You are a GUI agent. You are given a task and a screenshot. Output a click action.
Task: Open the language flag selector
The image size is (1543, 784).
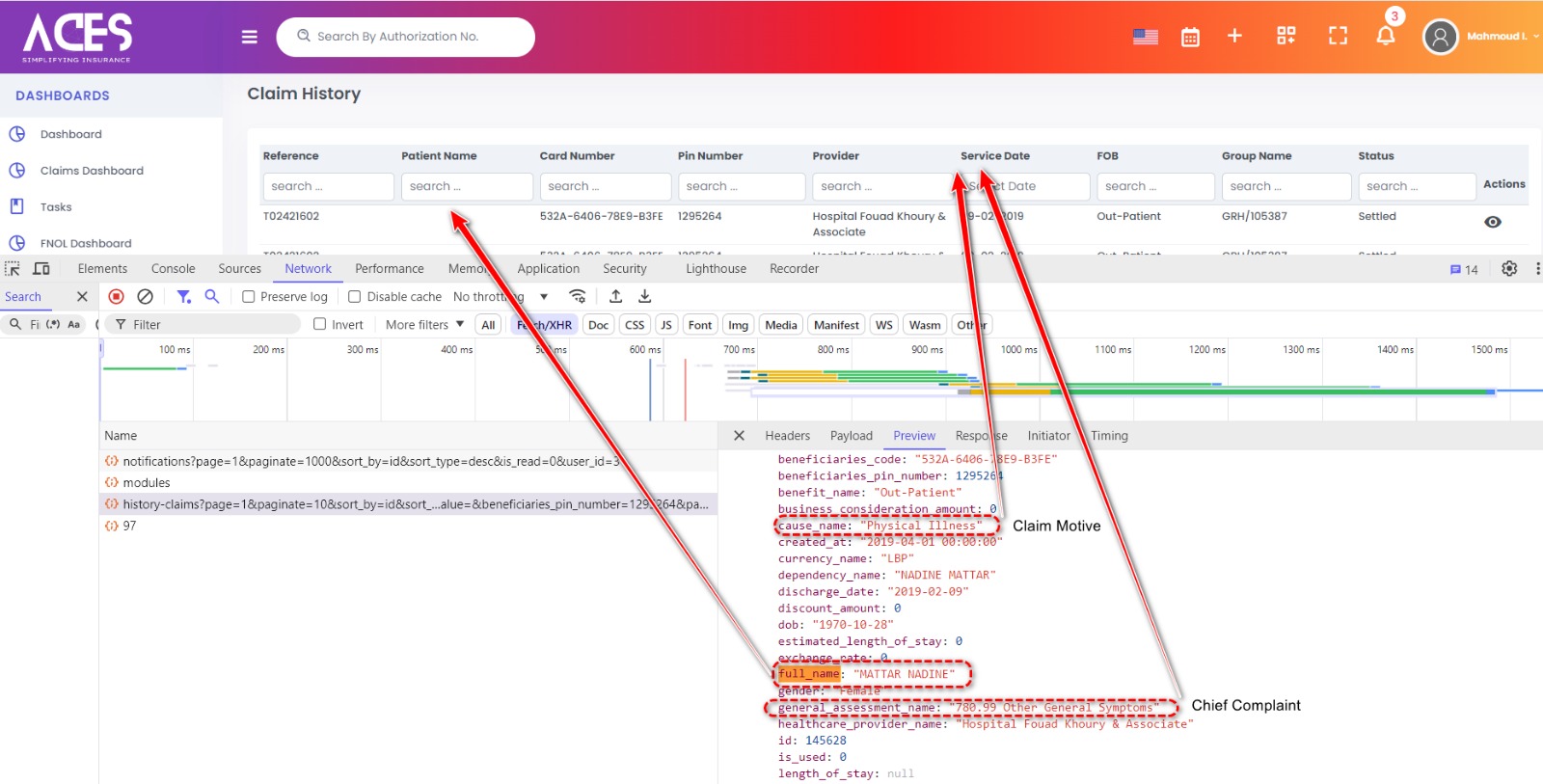click(x=1145, y=37)
